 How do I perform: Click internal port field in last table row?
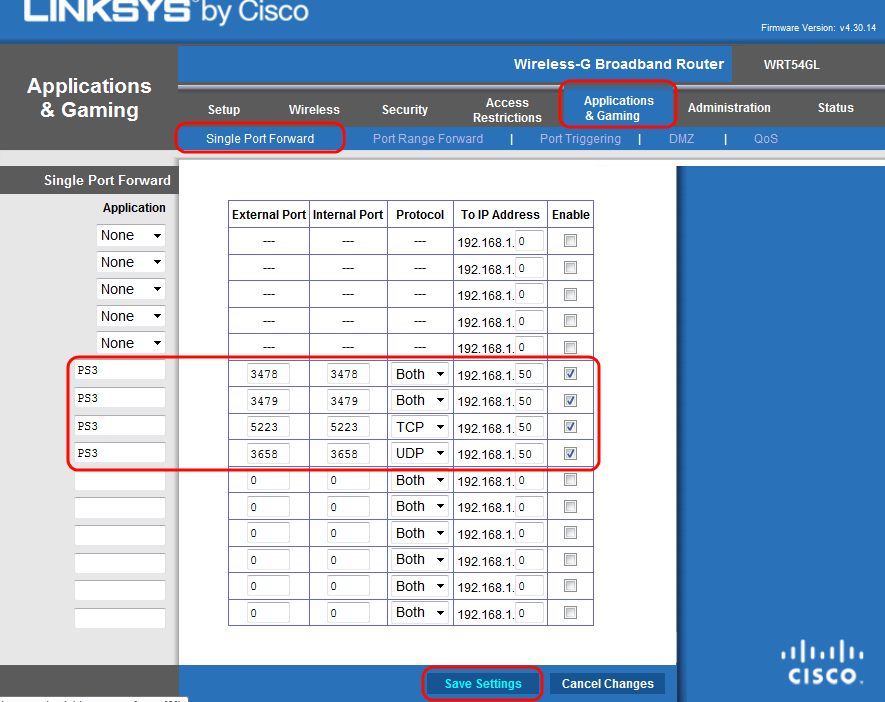coord(348,613)
